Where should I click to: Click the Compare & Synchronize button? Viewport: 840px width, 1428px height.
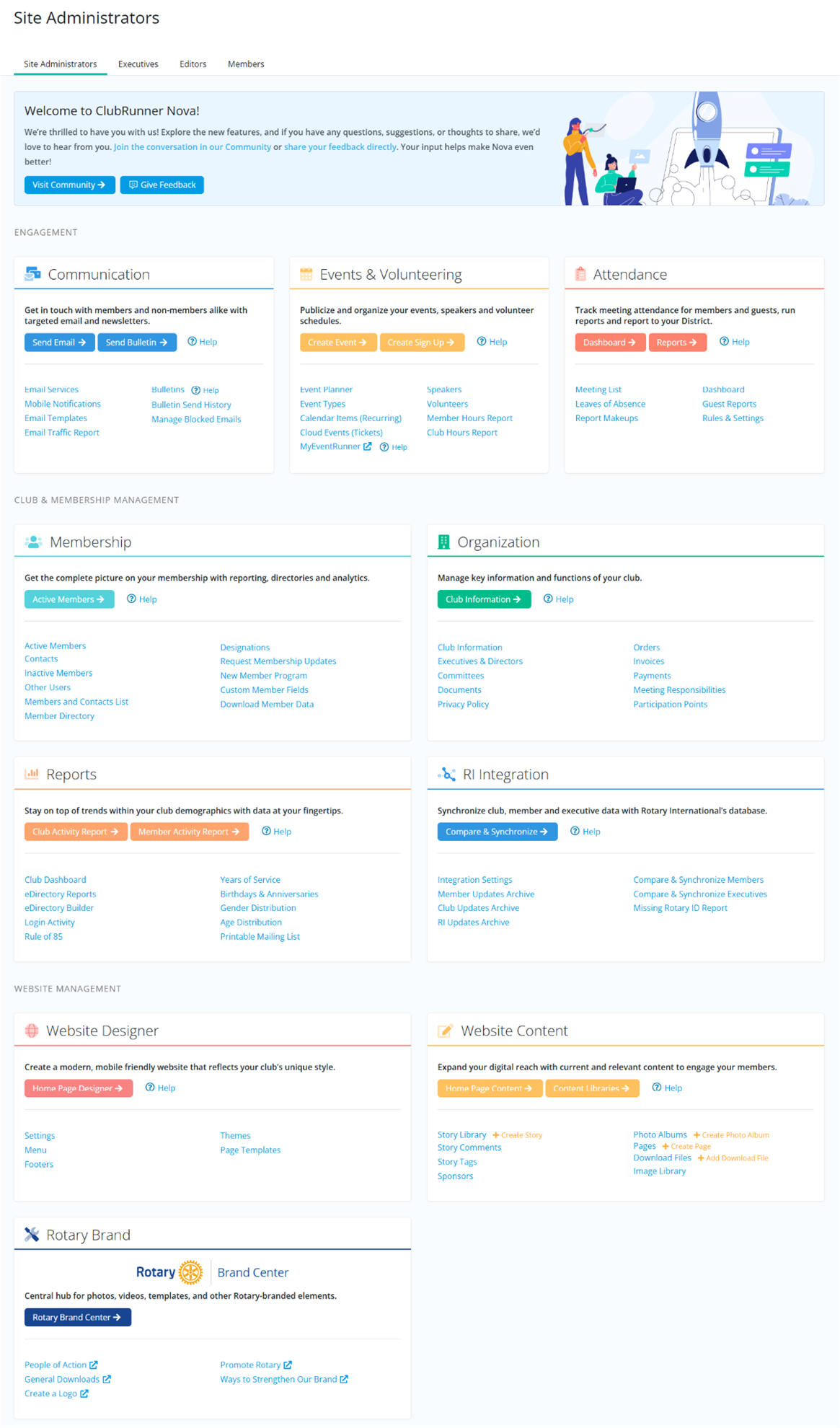tap(497, 832)
